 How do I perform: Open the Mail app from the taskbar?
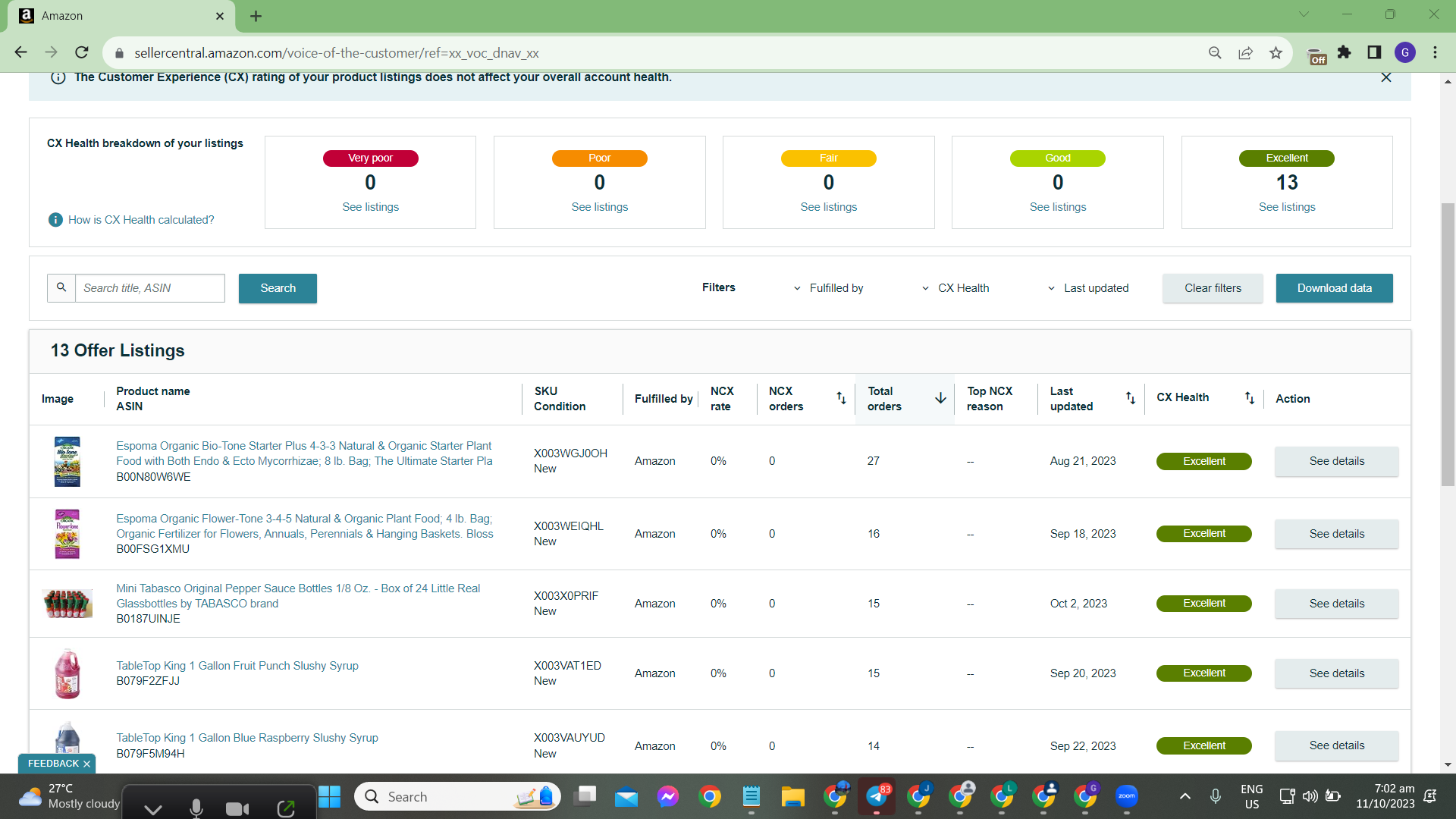click(626, 796)
